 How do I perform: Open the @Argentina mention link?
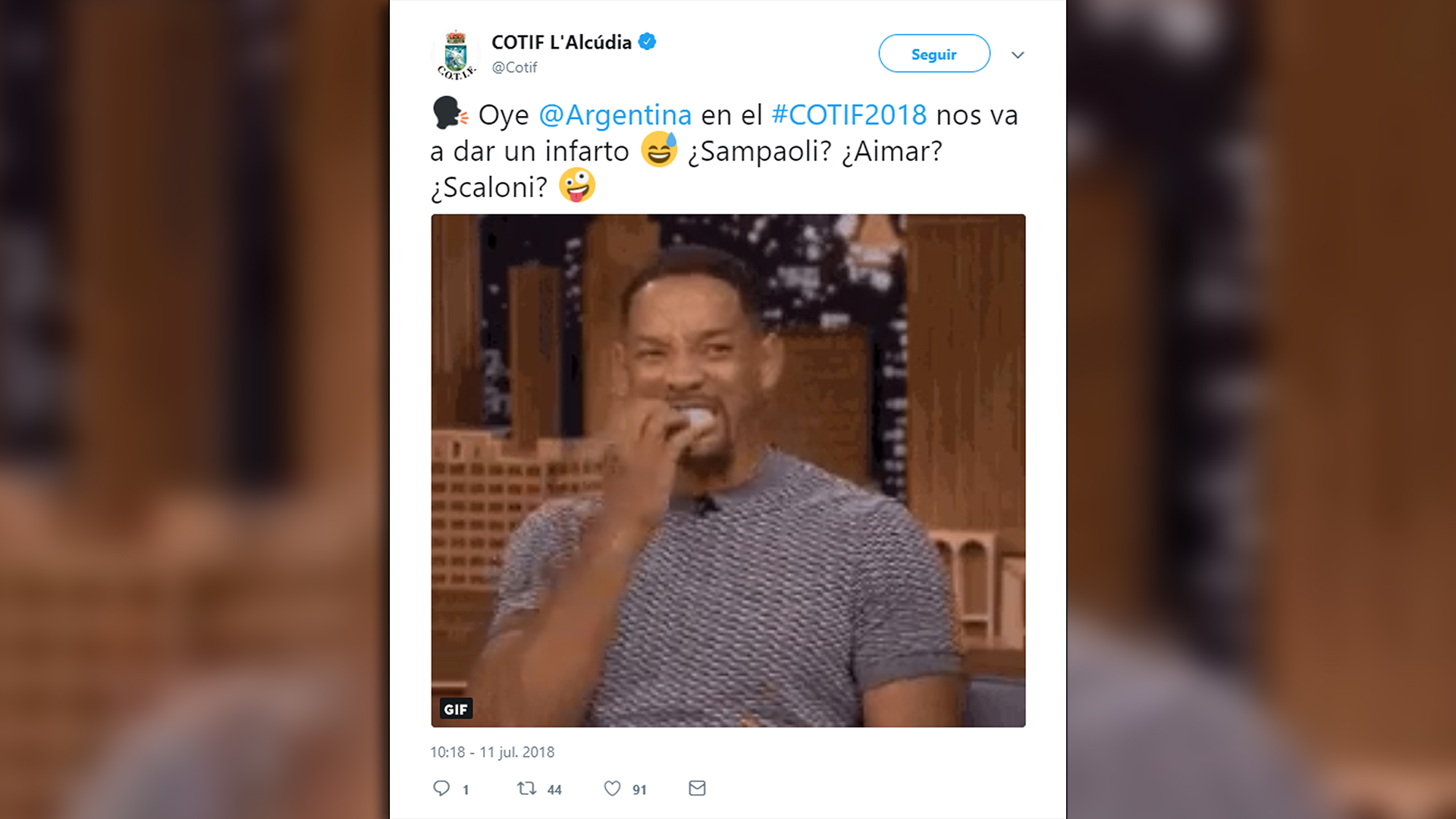[x=615, y=115]
